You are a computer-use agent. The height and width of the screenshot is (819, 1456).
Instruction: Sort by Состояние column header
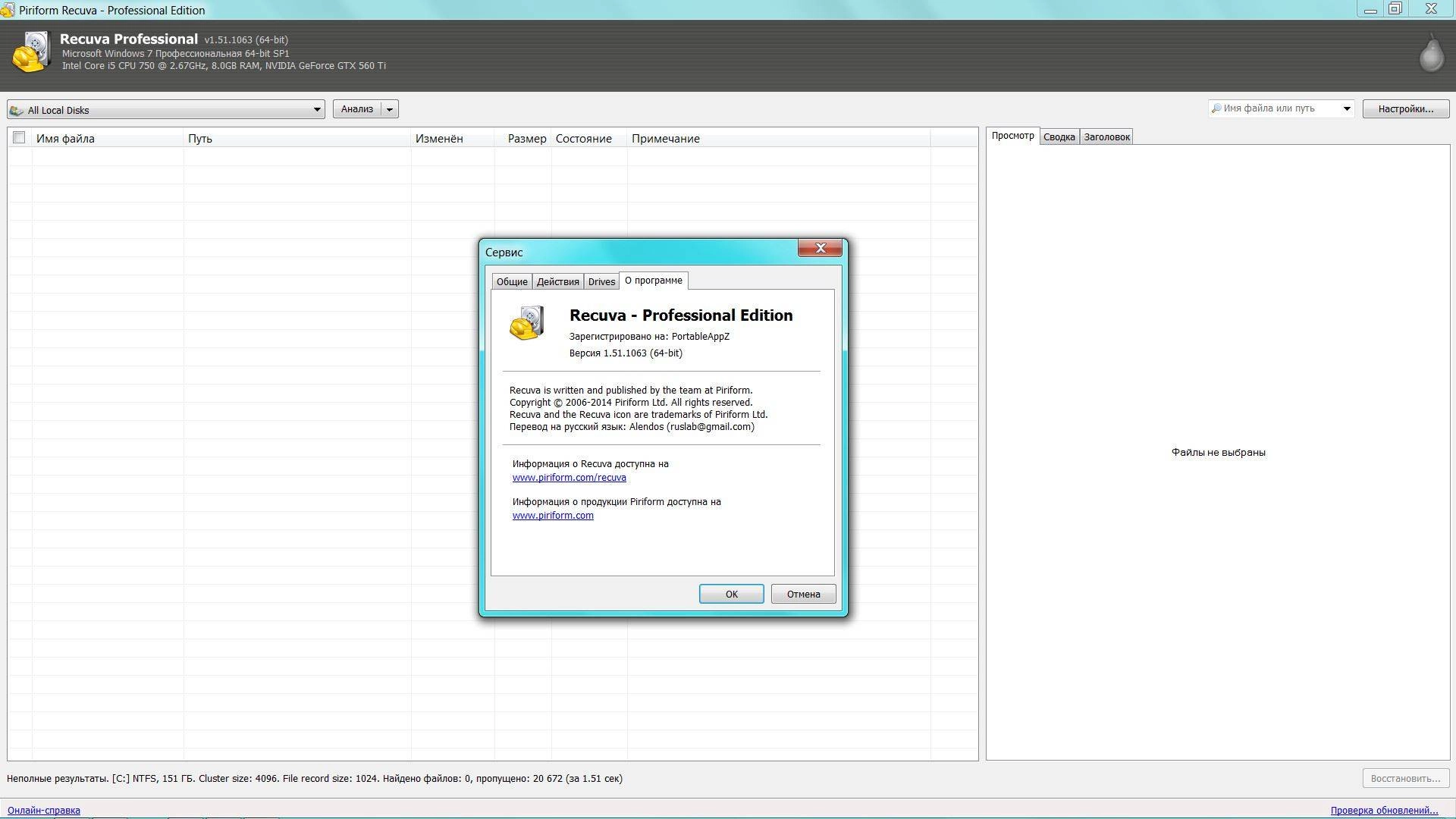coord(589,138)
